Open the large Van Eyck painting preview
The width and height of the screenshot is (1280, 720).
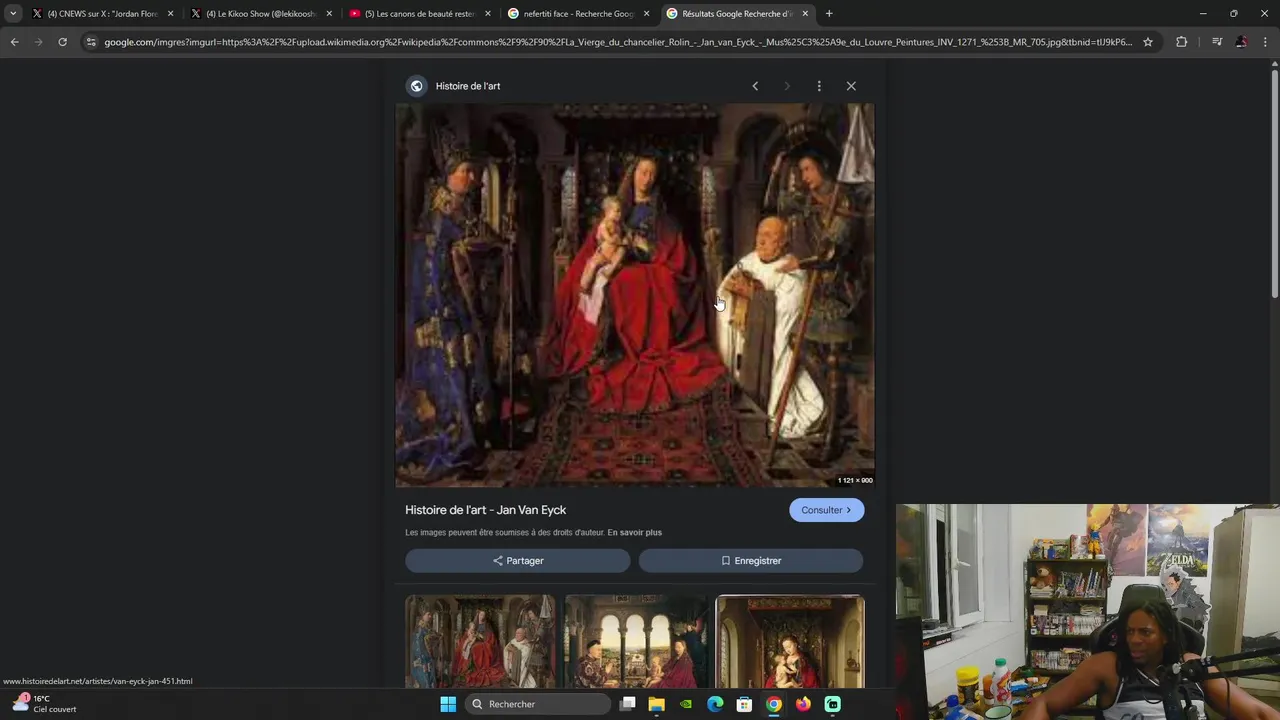click(x=635, y=295)
